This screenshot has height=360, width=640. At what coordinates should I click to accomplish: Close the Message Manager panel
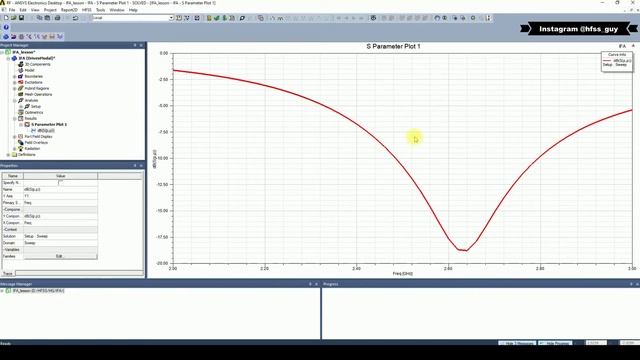coord(316,284)
